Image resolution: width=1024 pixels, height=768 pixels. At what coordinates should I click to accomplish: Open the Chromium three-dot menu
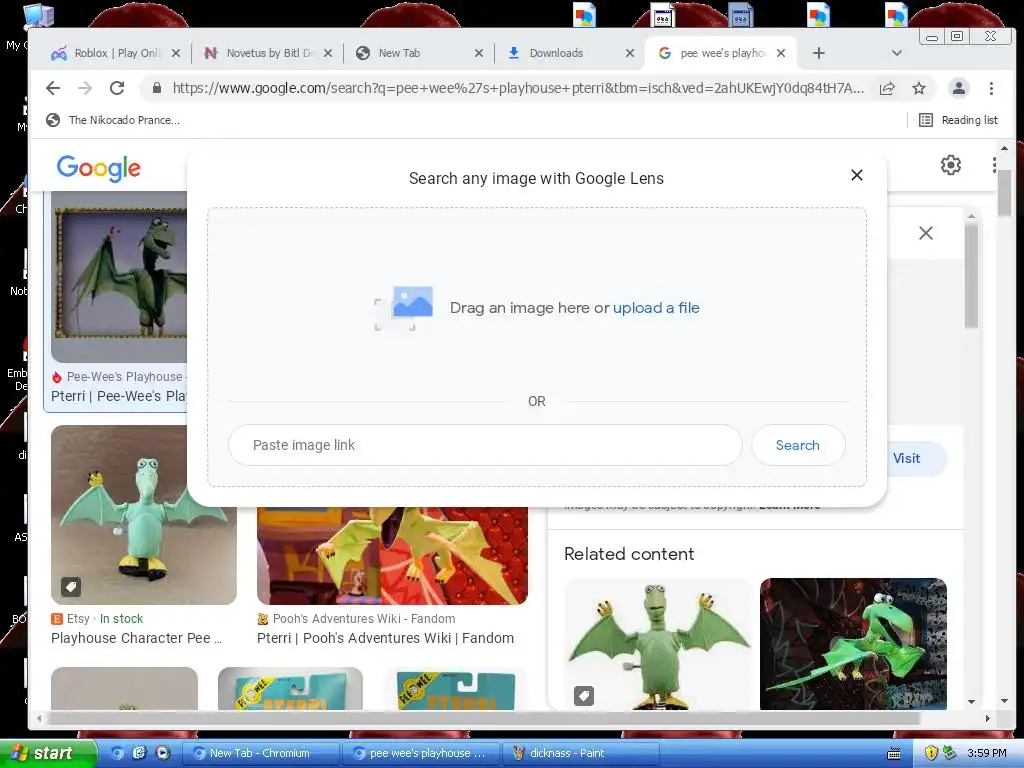pos(991,88)
